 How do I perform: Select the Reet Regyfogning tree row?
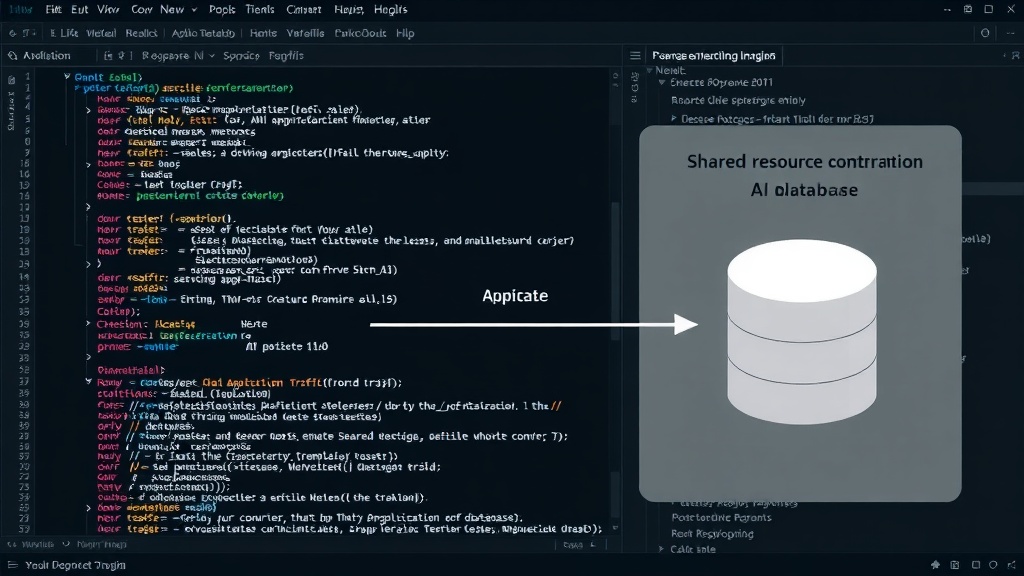712,534
